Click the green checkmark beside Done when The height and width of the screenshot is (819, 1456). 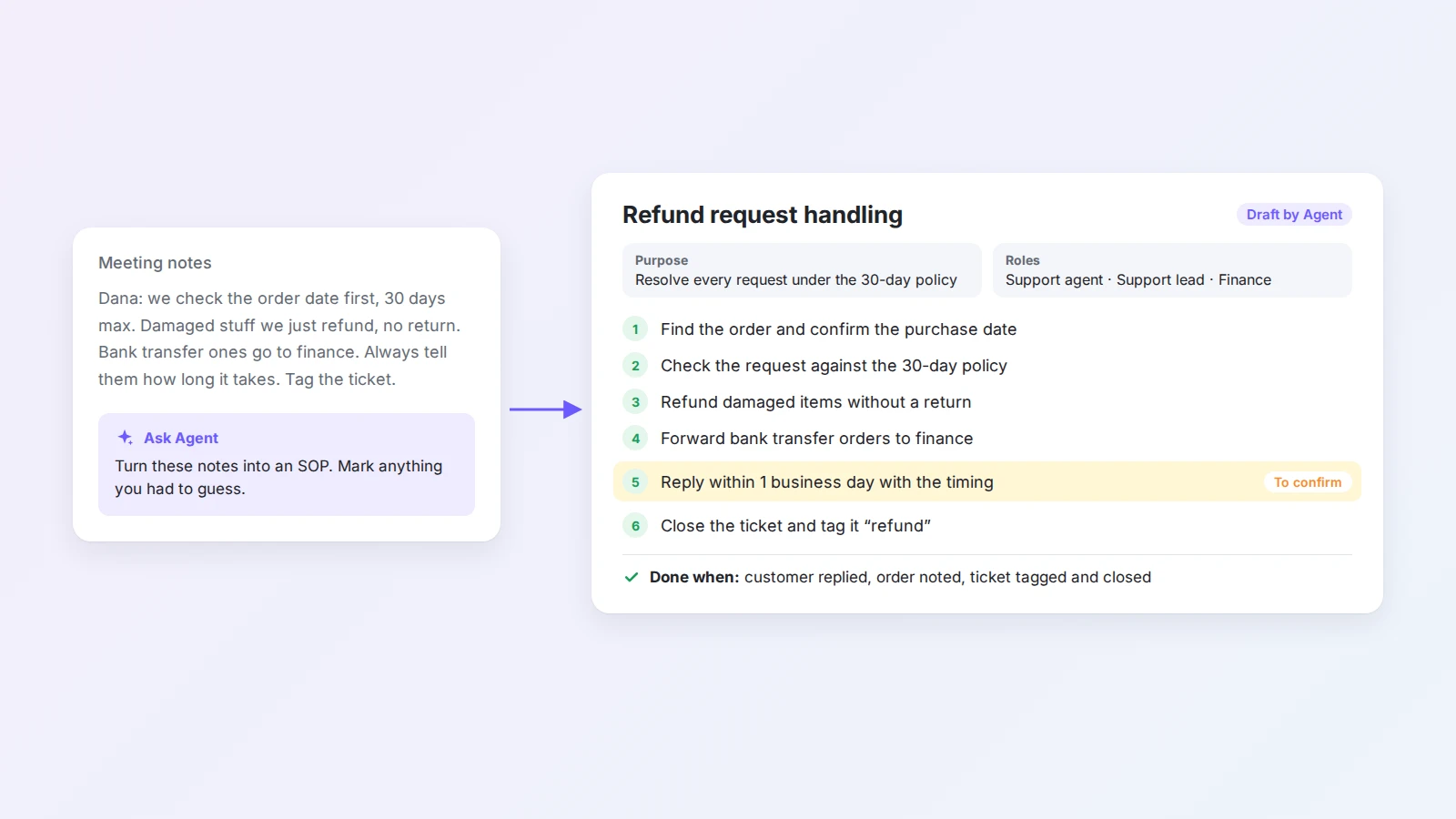(632, 577)
